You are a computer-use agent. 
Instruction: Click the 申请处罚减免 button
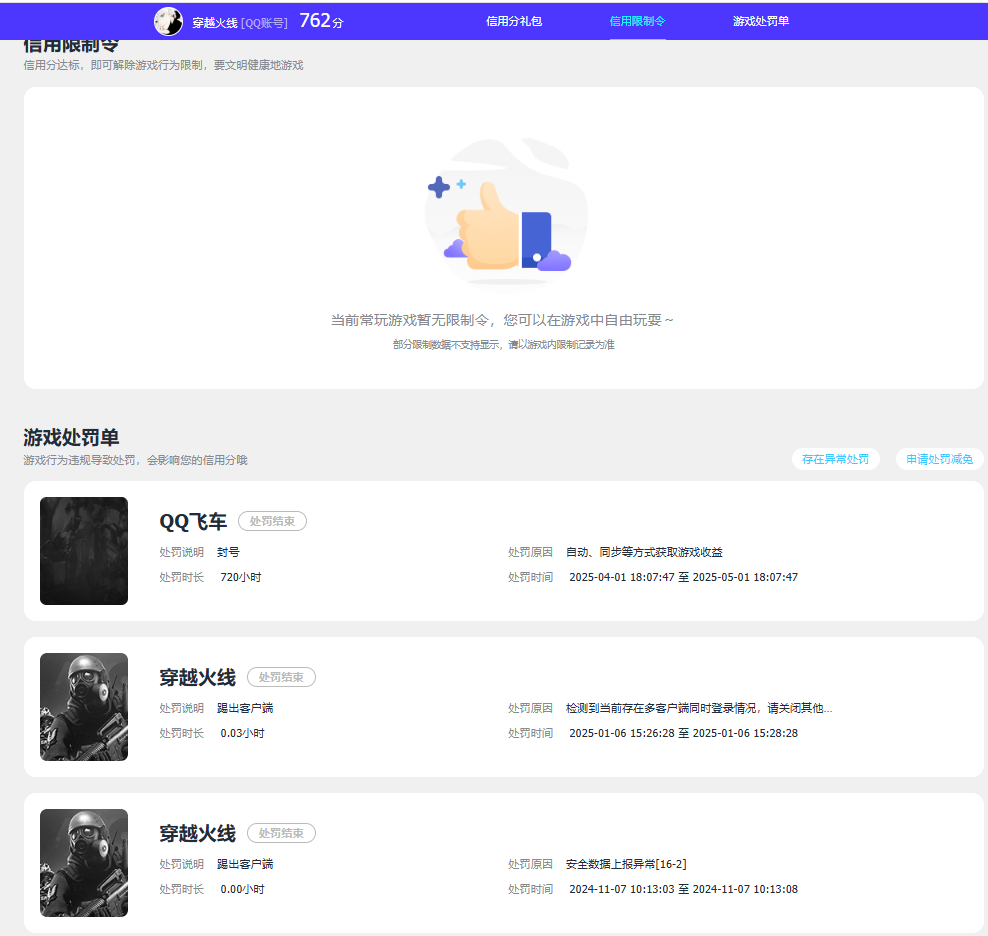coord(939,459)
